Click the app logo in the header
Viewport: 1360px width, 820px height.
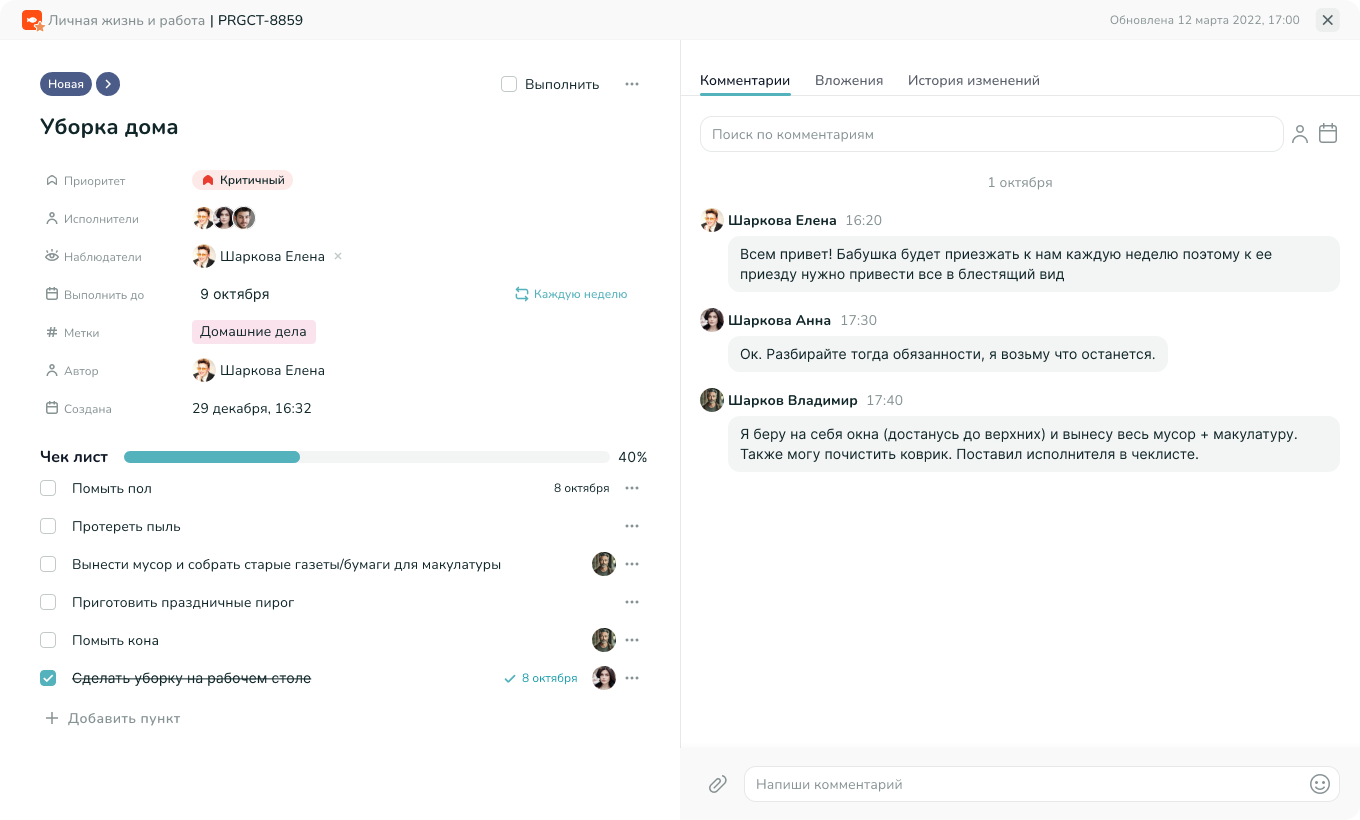click(x=33, y=20)
